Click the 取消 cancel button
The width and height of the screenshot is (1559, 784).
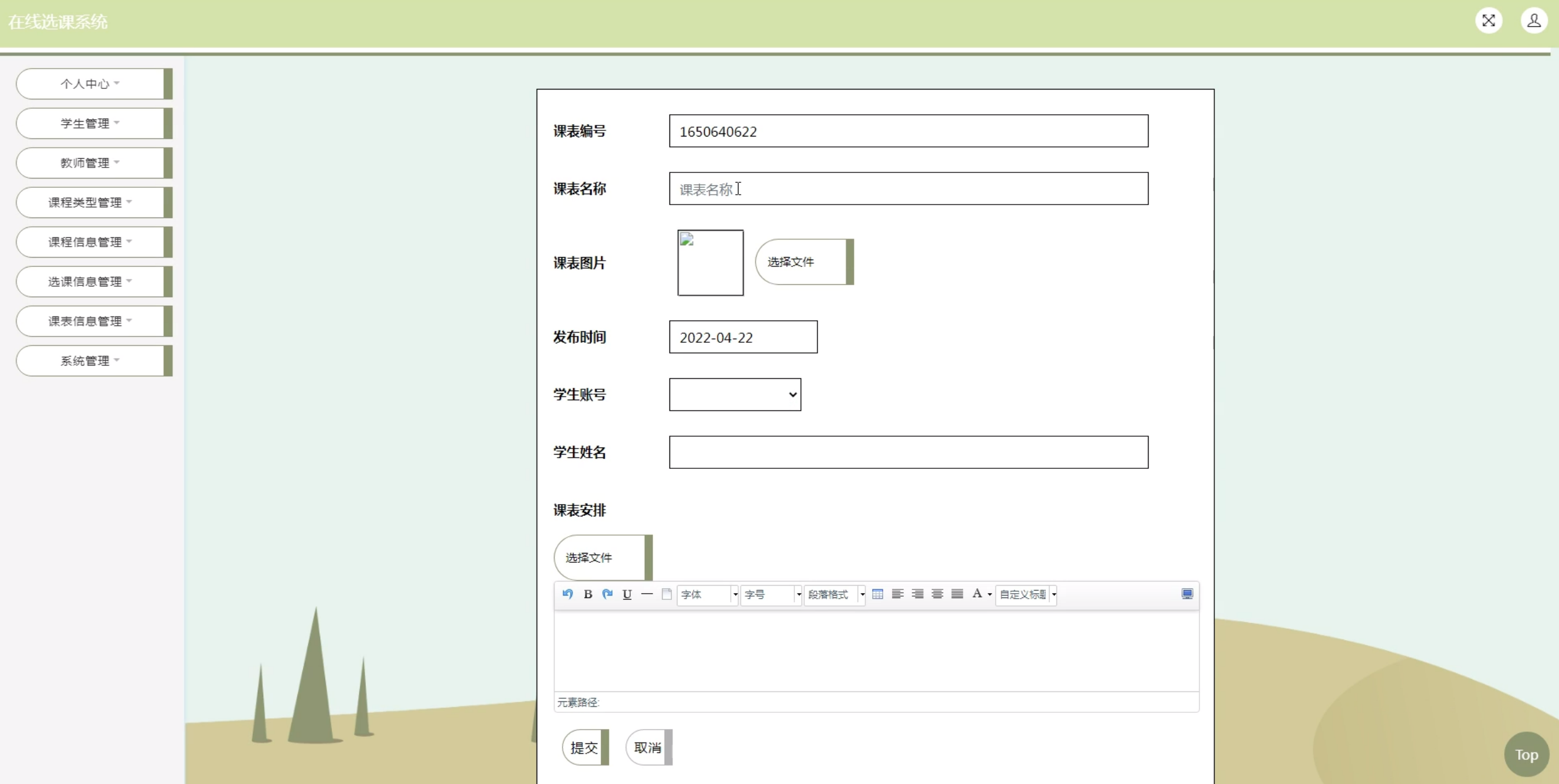(647, 748)
